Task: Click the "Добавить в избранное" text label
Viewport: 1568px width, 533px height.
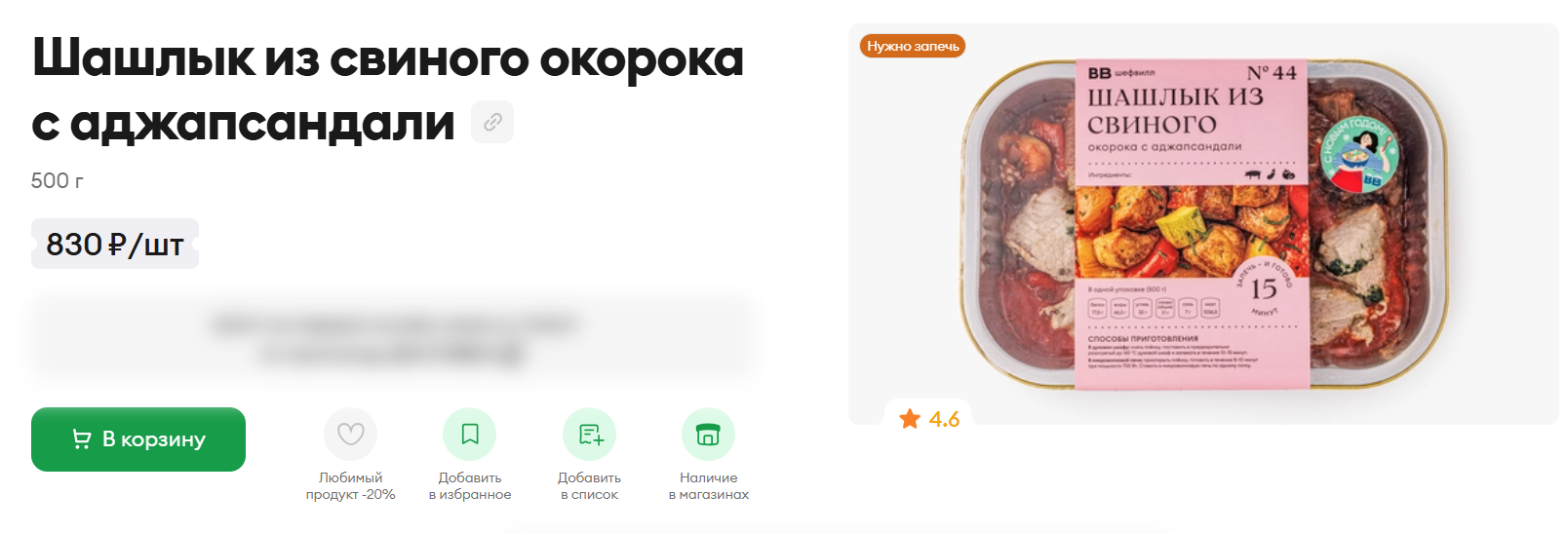Action: pos(470,486)
